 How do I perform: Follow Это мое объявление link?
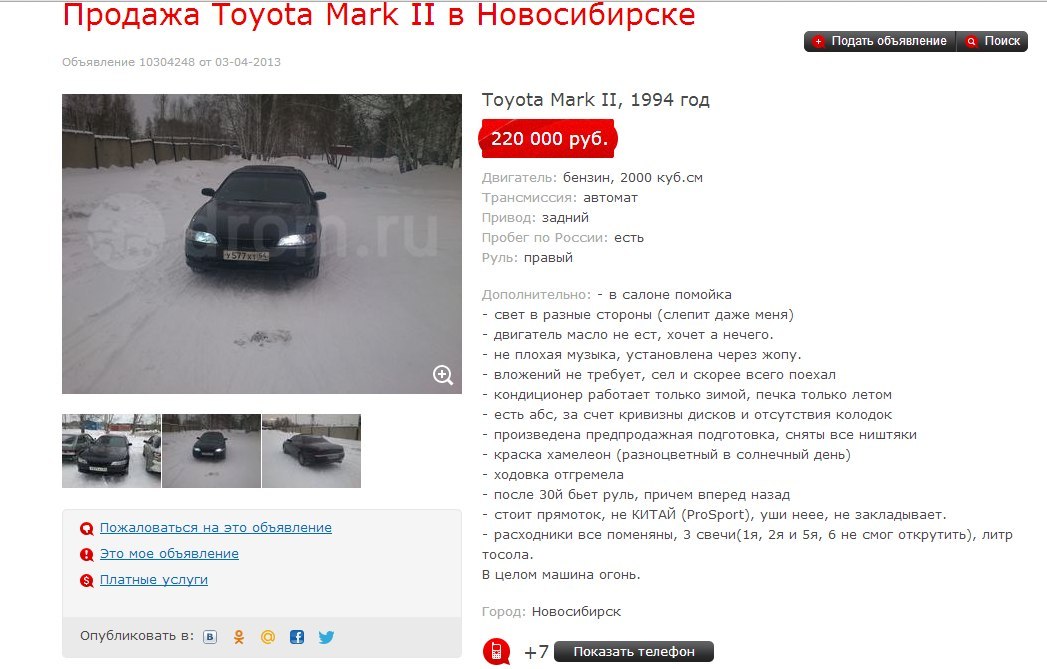tap(169, 553)
